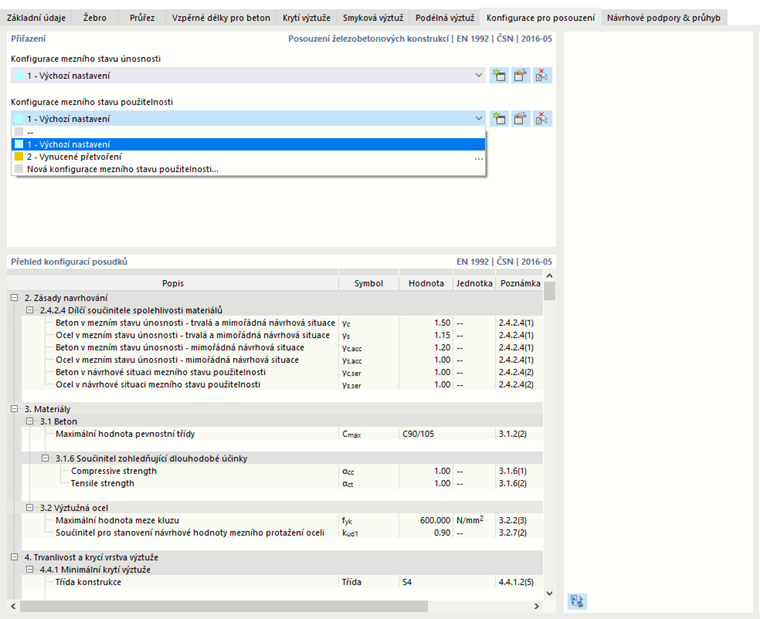Open Podélná výztuž tab

(444, 18)
